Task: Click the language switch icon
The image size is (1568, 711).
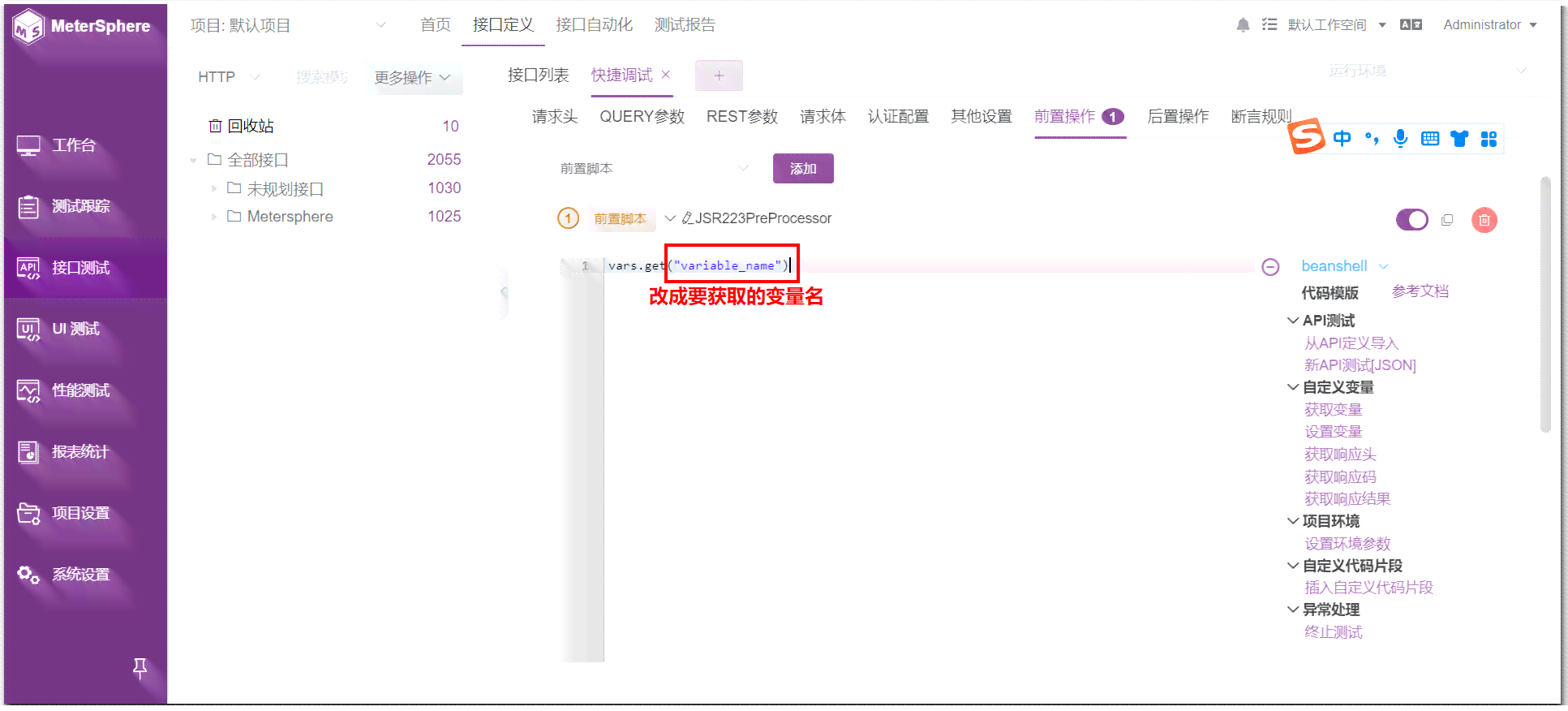Action: coord(1411,25)
